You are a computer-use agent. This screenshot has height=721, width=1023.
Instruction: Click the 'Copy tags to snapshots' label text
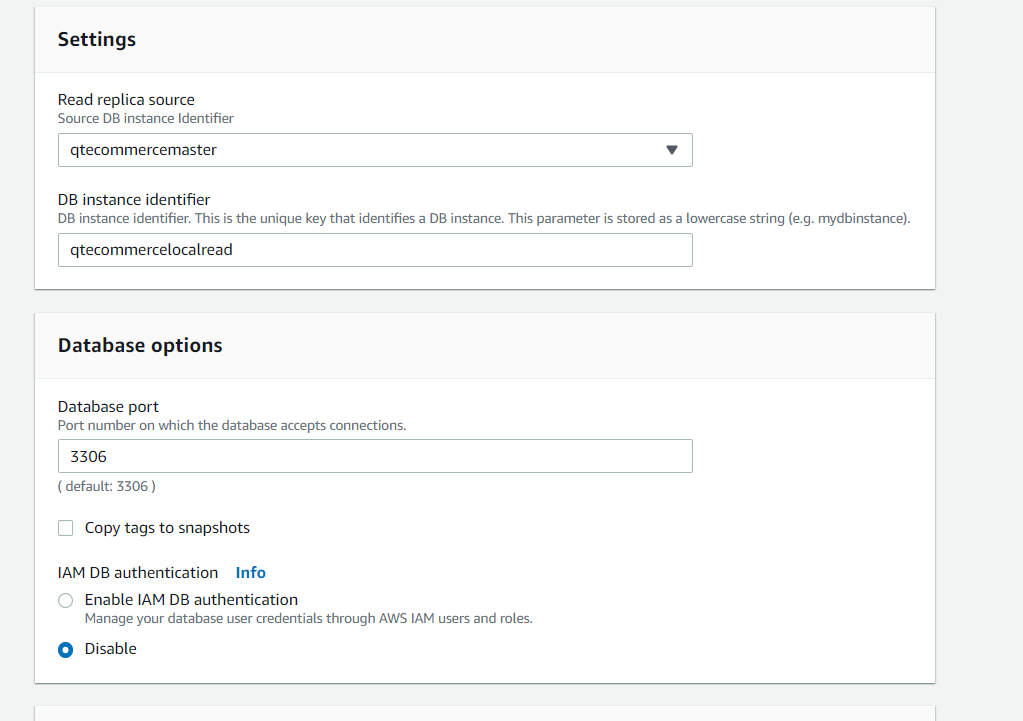pos(167,527)
